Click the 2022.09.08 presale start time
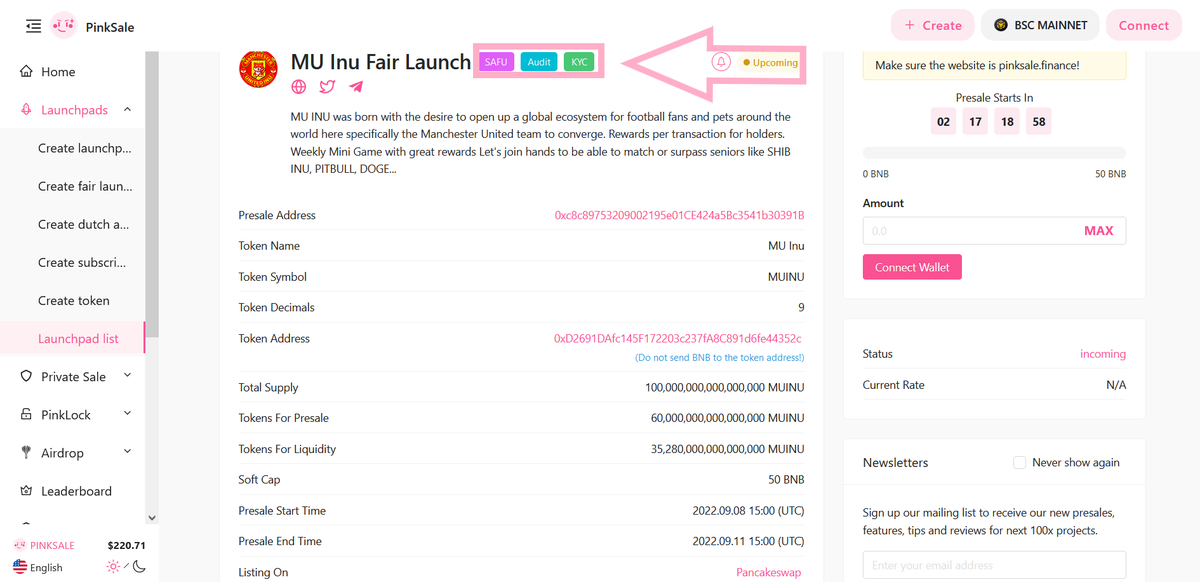This screenshot has width=1200, height=582. click(x=748, y=510)
